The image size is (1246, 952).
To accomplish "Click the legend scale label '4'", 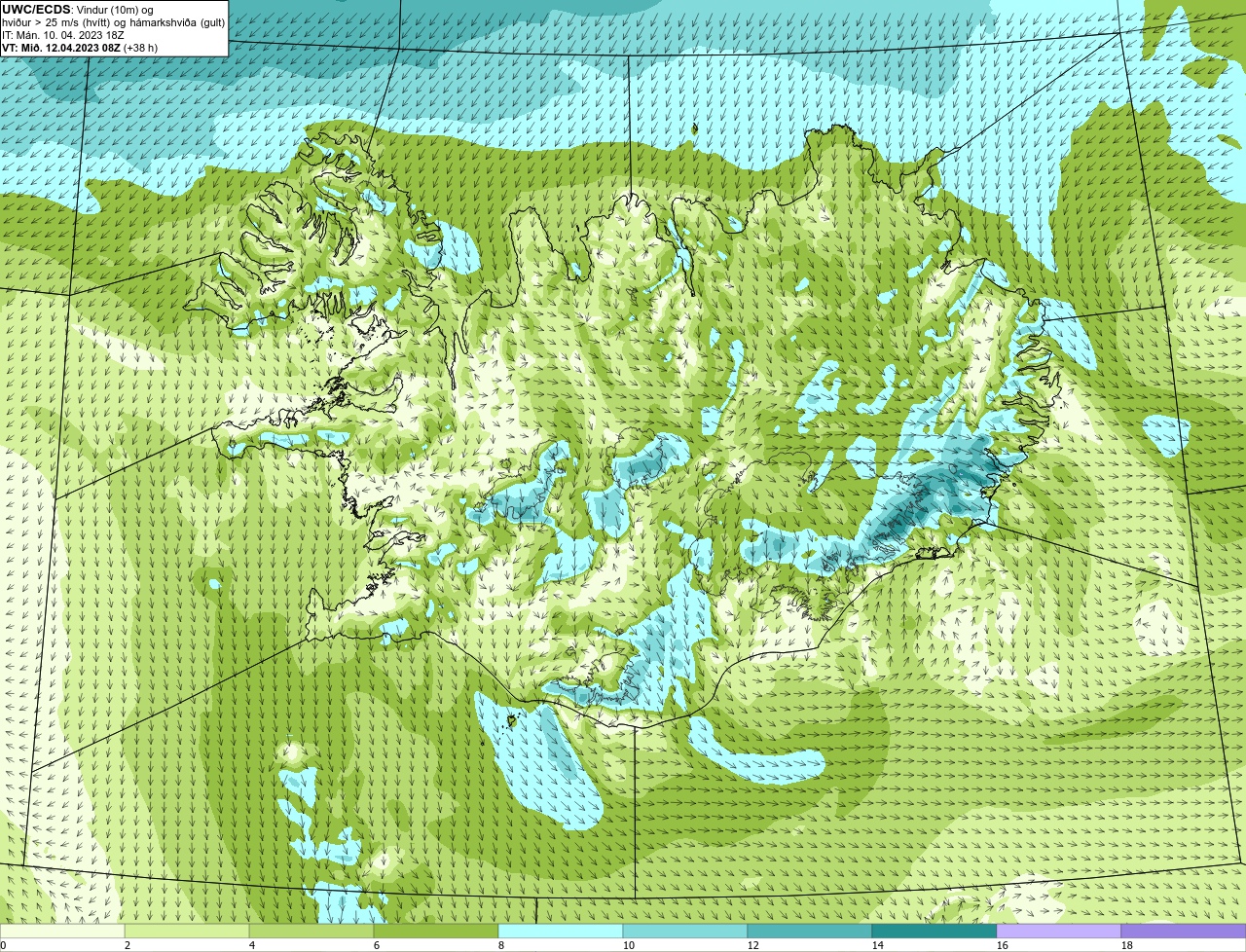I will (251, 945).
